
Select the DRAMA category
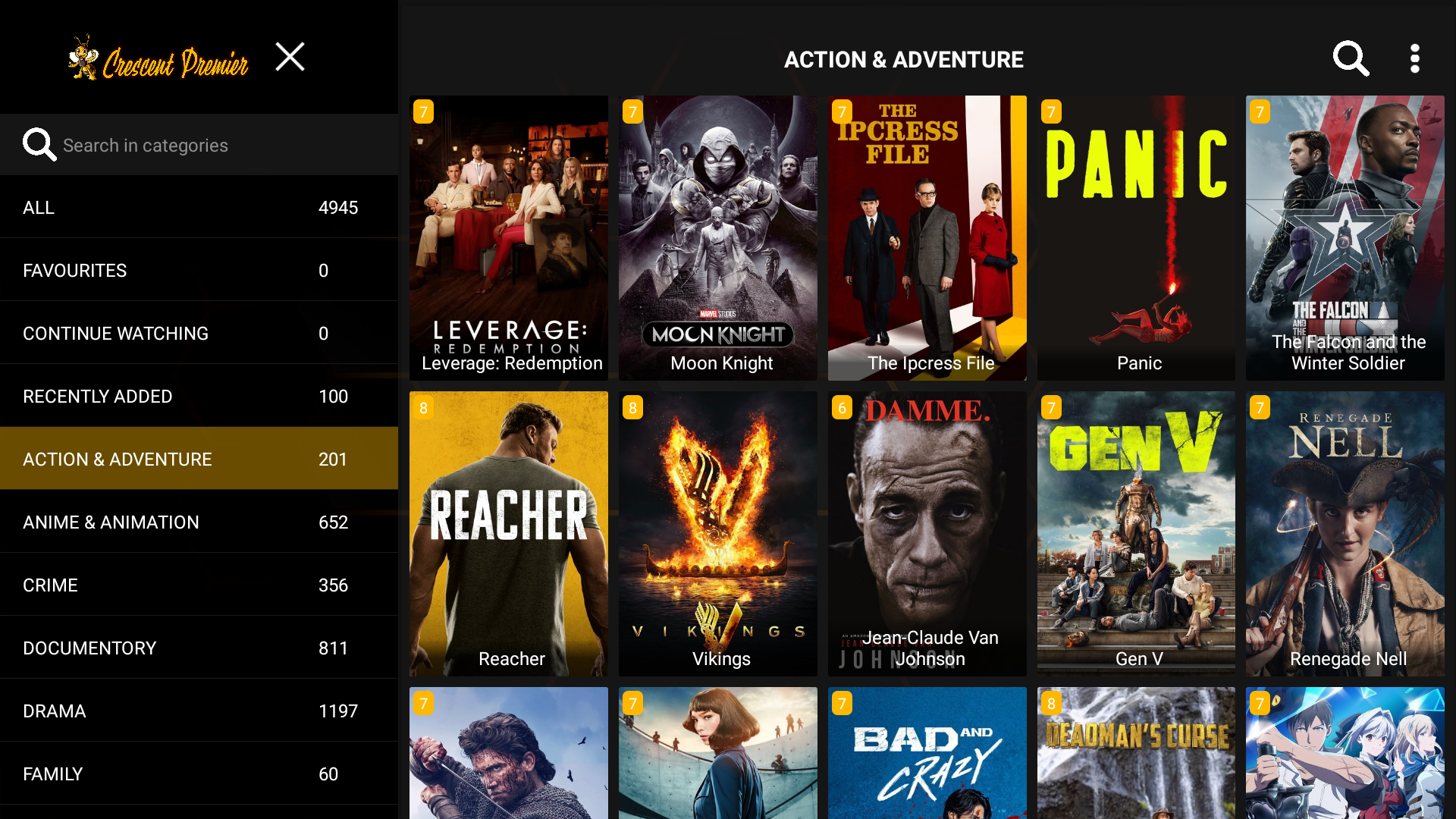(x=199, y=711)
